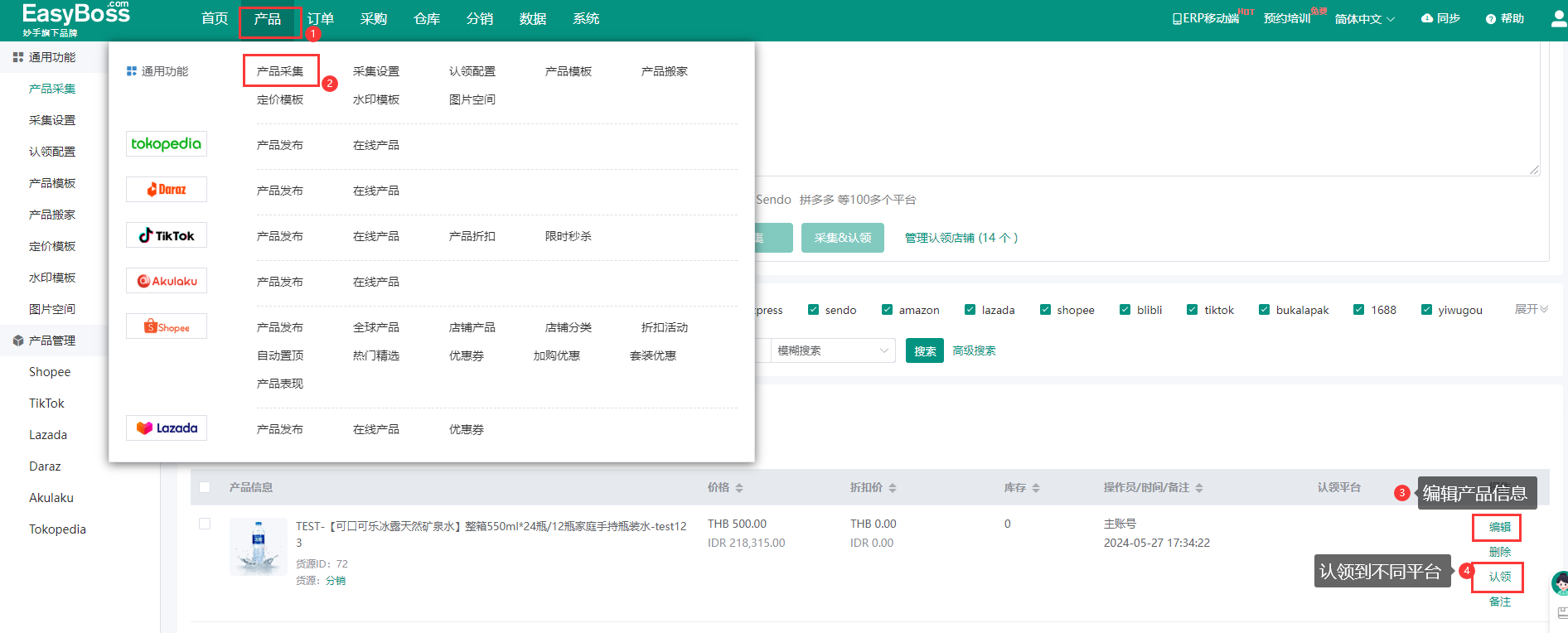The image size is (1568, 633).
Task: Sort by stock column arrows
Action: click(1036, 488)
